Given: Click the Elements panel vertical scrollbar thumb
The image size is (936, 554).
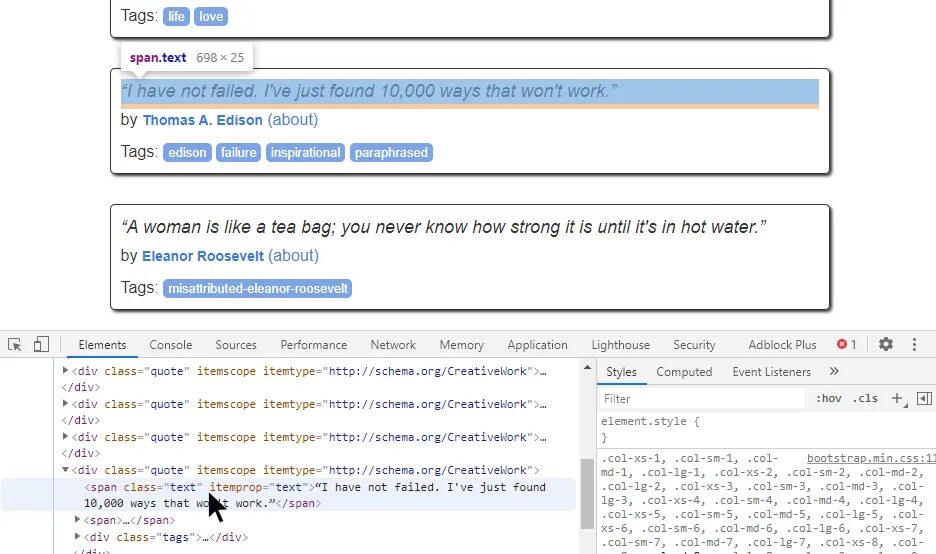Looking at the screenshot, I should pyautogui.click(x=587, y=494).
